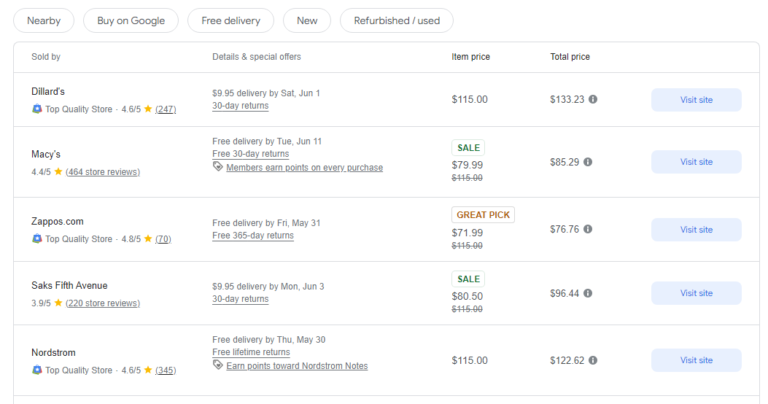The image size is (768, 404).
Task: Click Dillard's Top Quality Store badge icon
Action: (37, 109)
